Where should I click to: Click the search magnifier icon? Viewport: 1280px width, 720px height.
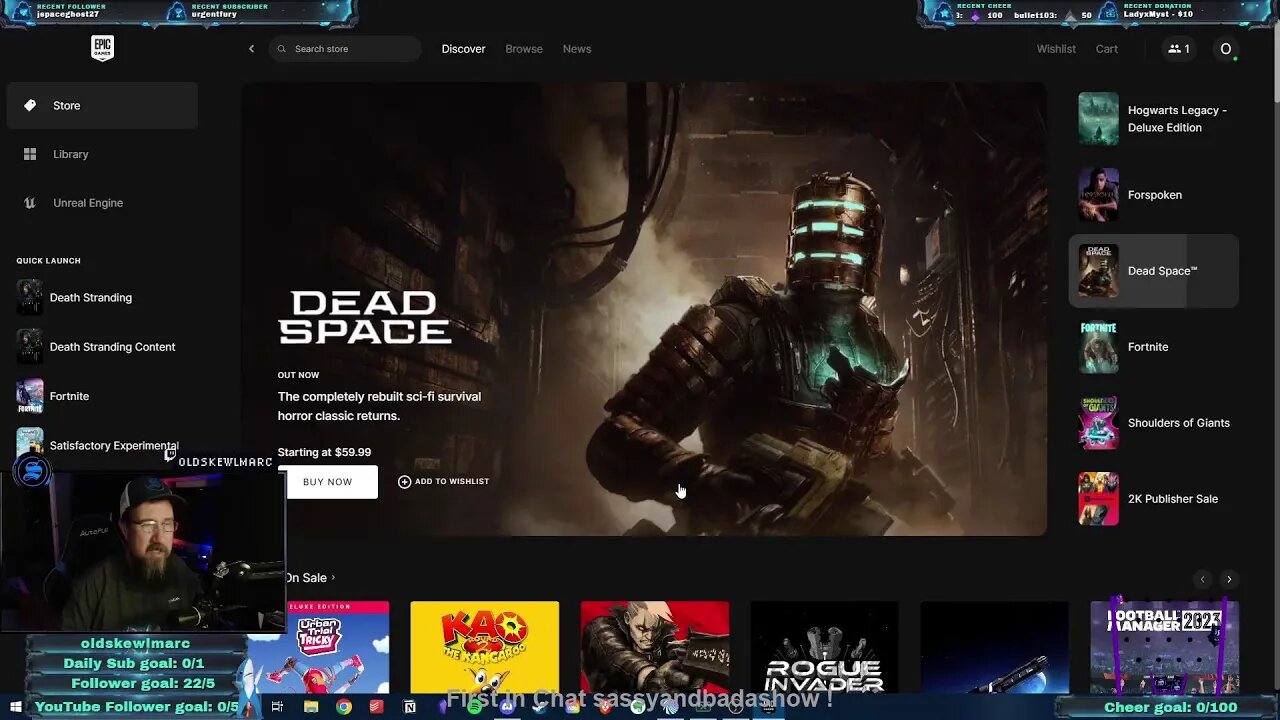[x=282, y=49]
